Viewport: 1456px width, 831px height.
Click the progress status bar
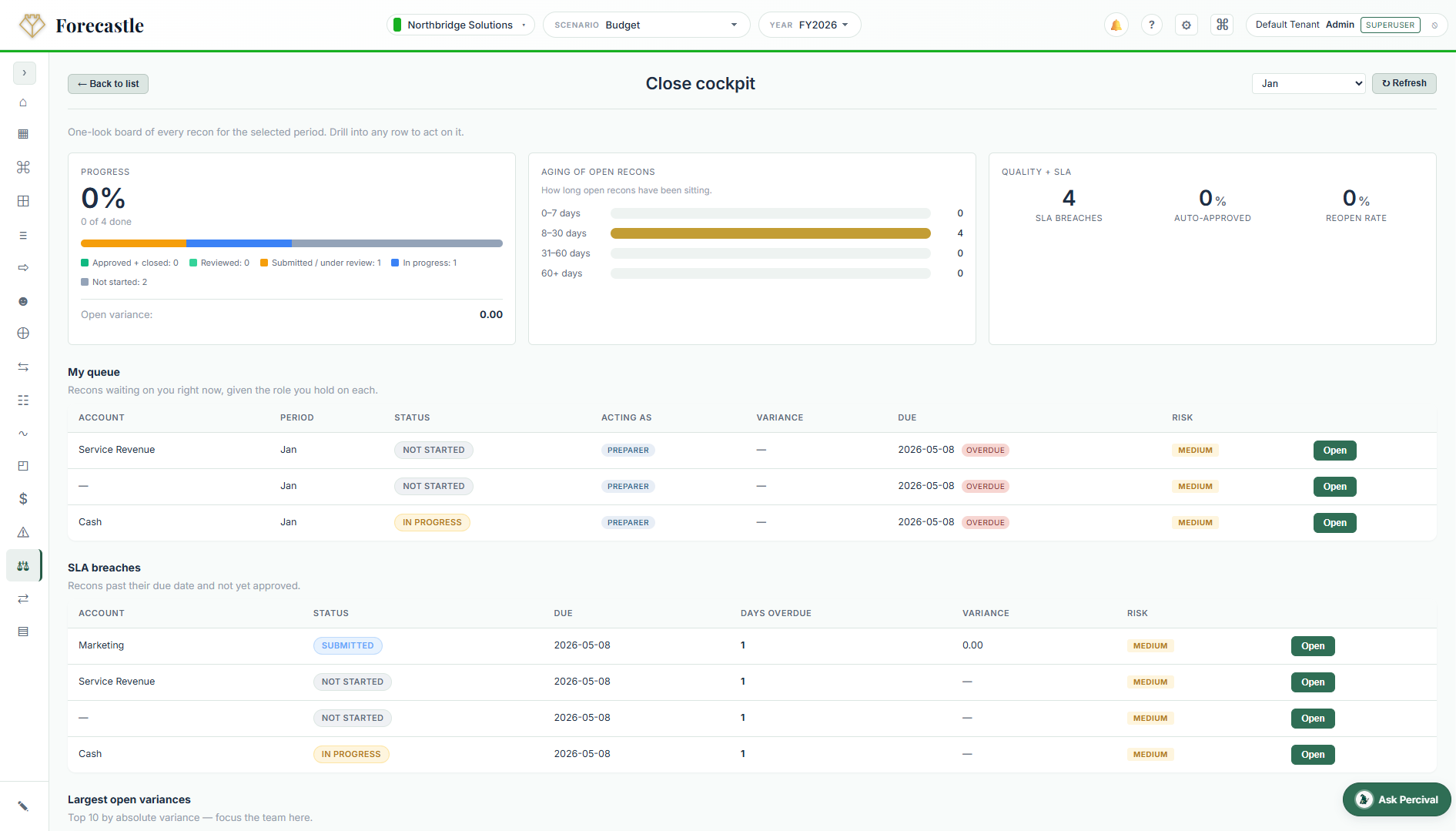292,243
